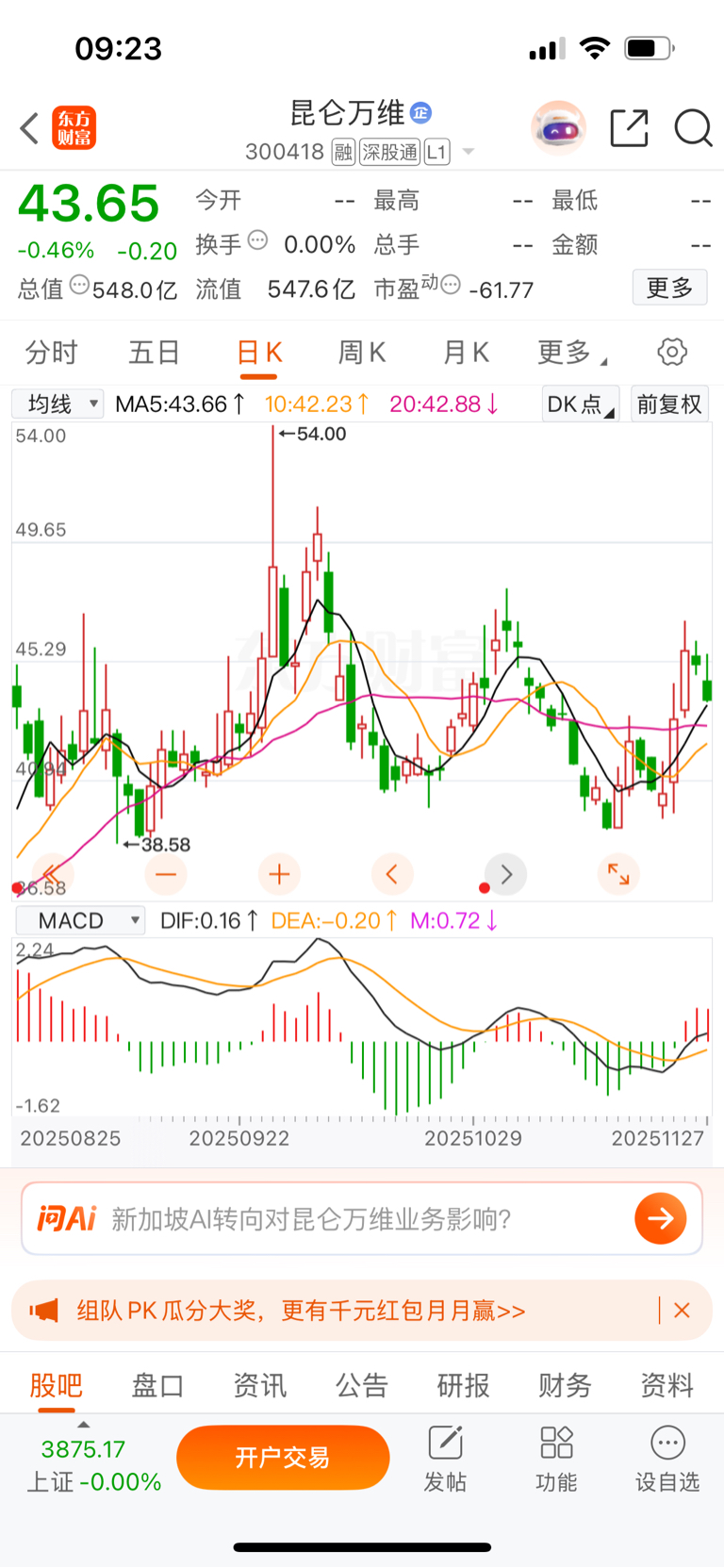Show info icon next to 总值
This screenshot has height=1568, width=724.
pyautogui.click(x=79, y=284)
